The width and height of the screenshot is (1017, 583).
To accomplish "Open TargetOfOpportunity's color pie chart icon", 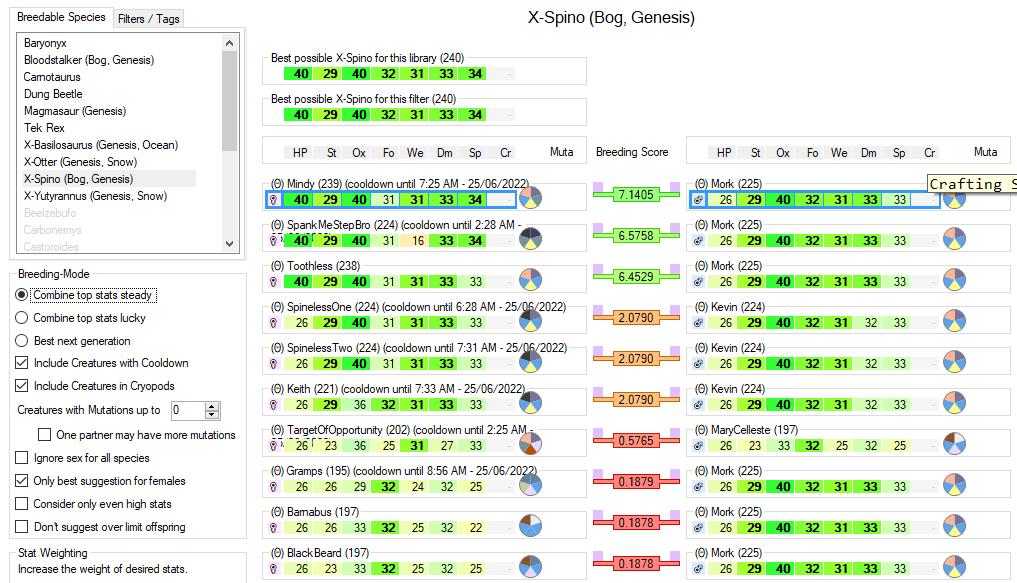I will coord(531,444).
